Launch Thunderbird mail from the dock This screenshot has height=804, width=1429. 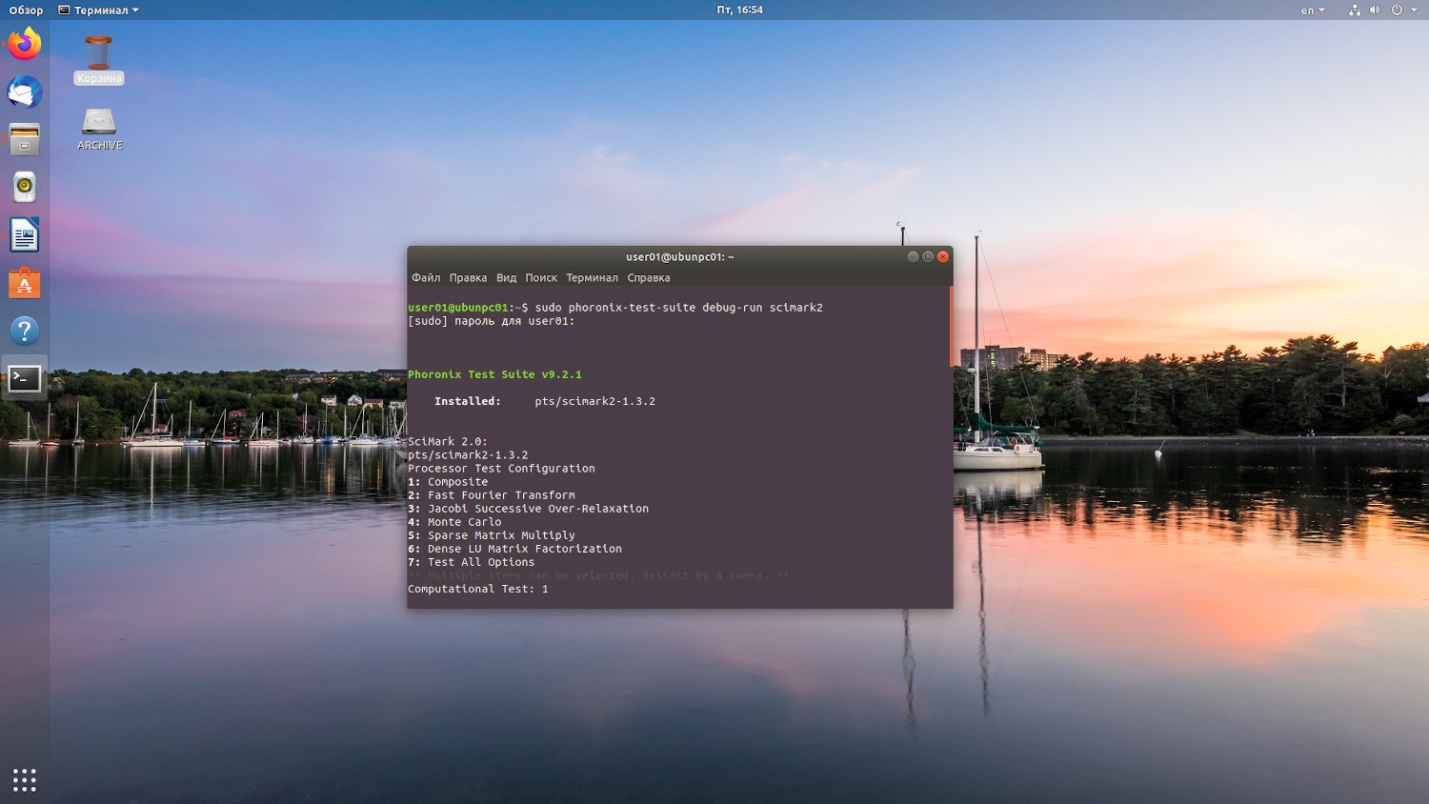tap(24, 92)
